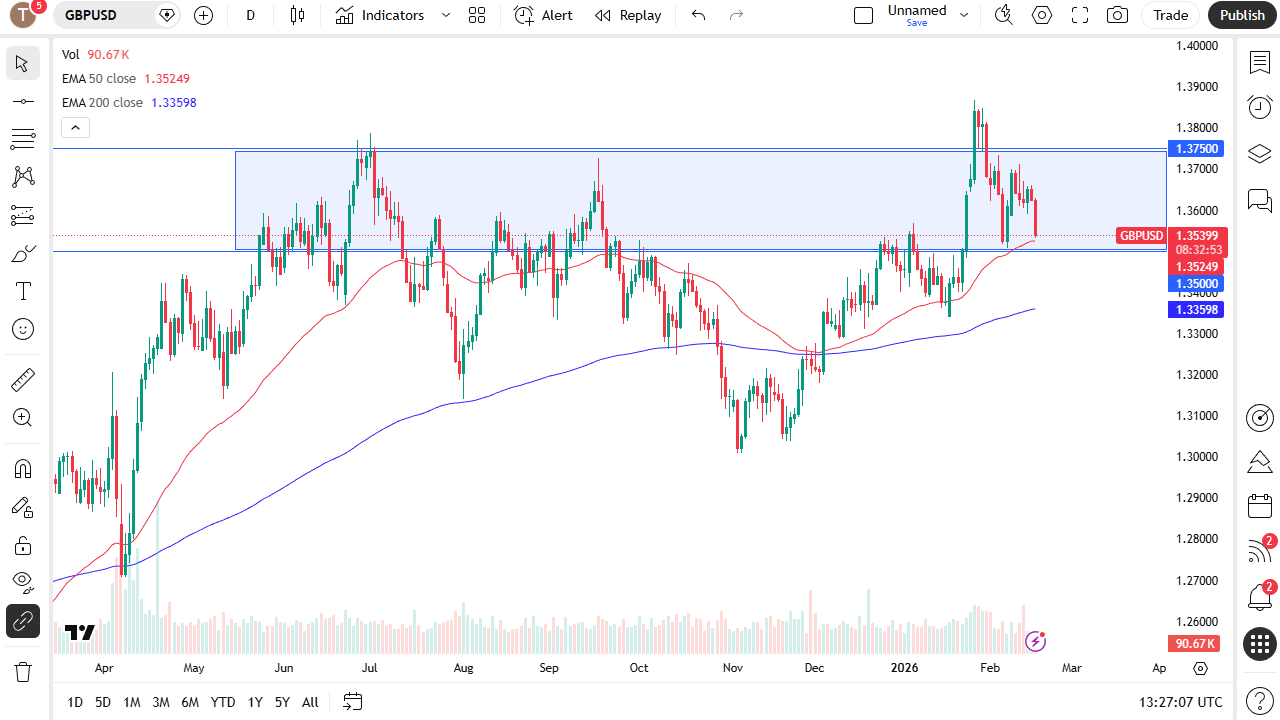This screenshot has height=720, width=1280.
Task: Toggle hide all drawings eye
Action: tap(22, 583)
